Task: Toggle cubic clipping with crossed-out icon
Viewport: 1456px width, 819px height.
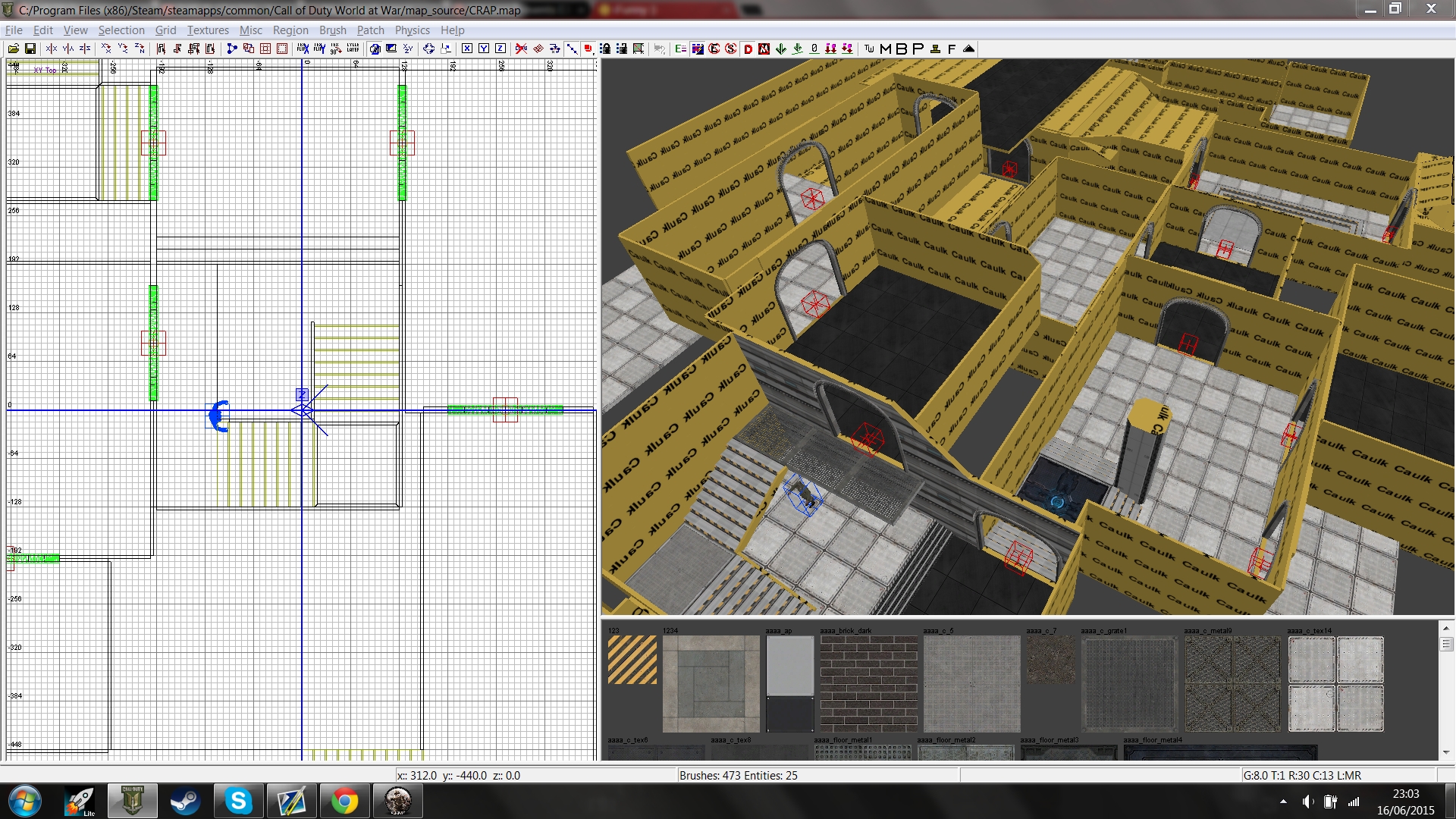Action: point(521,49)
